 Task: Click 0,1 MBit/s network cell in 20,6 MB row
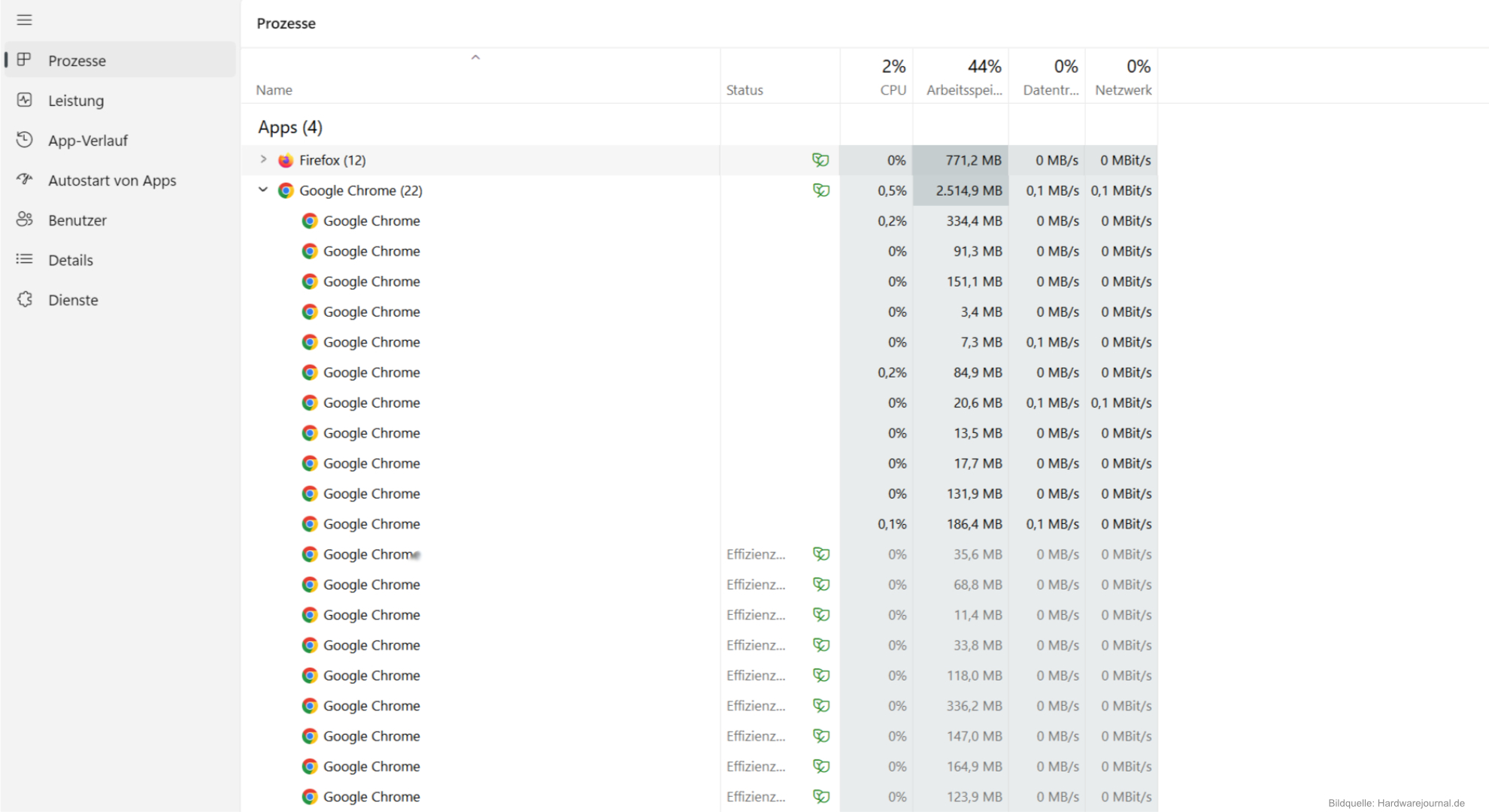click(x=1121, y=402)
